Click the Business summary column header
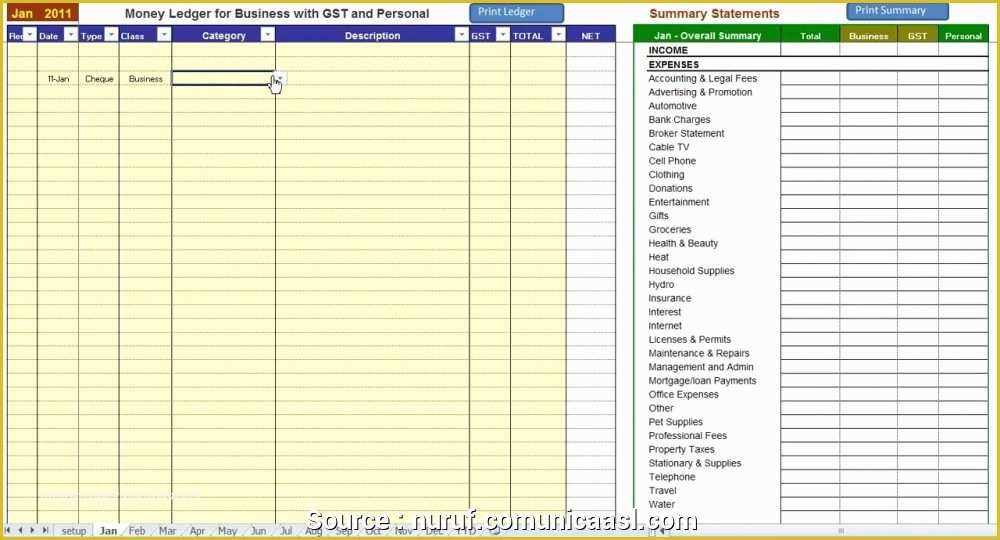Screen dimensions: 1000x540 tap(869, 36)
